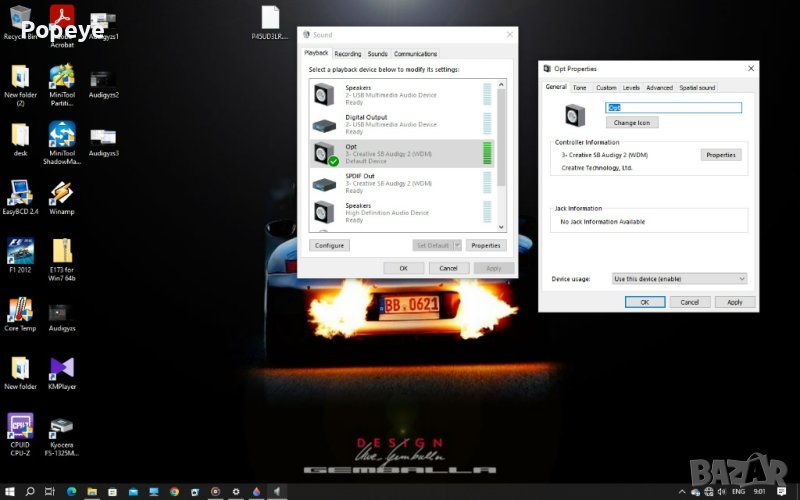Expand the Device usage dropdown
Viewport: 800px width, 500px height.
pos(679,278)
